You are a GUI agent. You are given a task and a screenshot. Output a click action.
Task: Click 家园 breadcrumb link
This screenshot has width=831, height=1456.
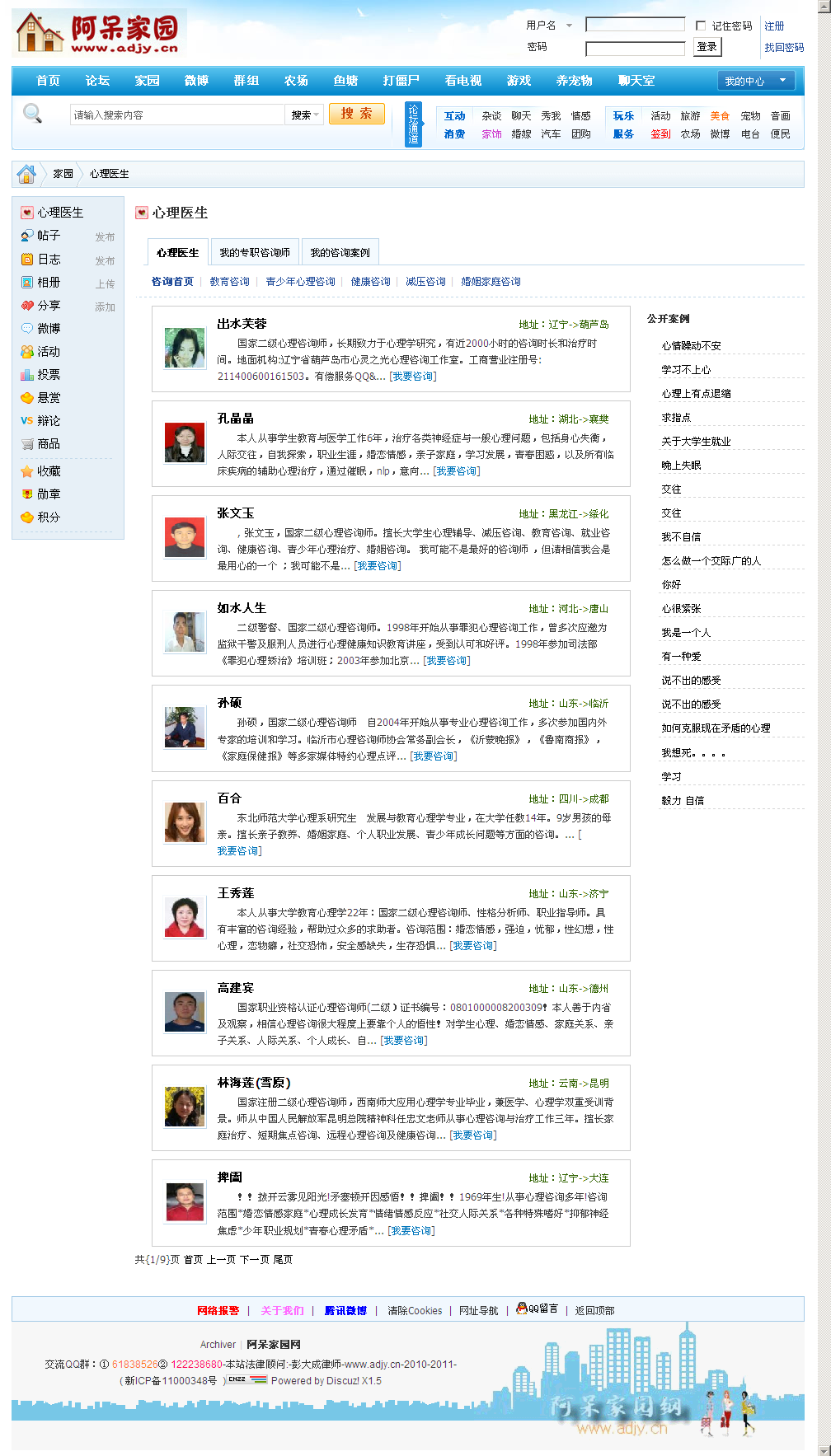[63, 174]
